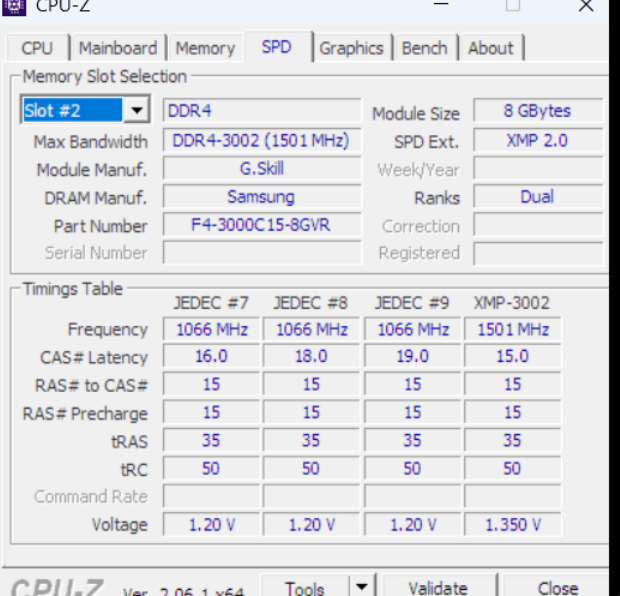Viewport: 620px width, 596px height.
Task: Expand the Slot #2 memory slot dropdown
Action: tap(137, 110)
